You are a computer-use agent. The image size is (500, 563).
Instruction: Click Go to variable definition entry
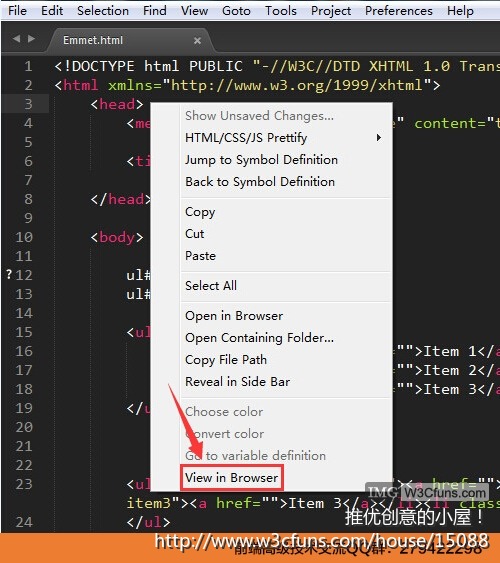tap(286, 456)
